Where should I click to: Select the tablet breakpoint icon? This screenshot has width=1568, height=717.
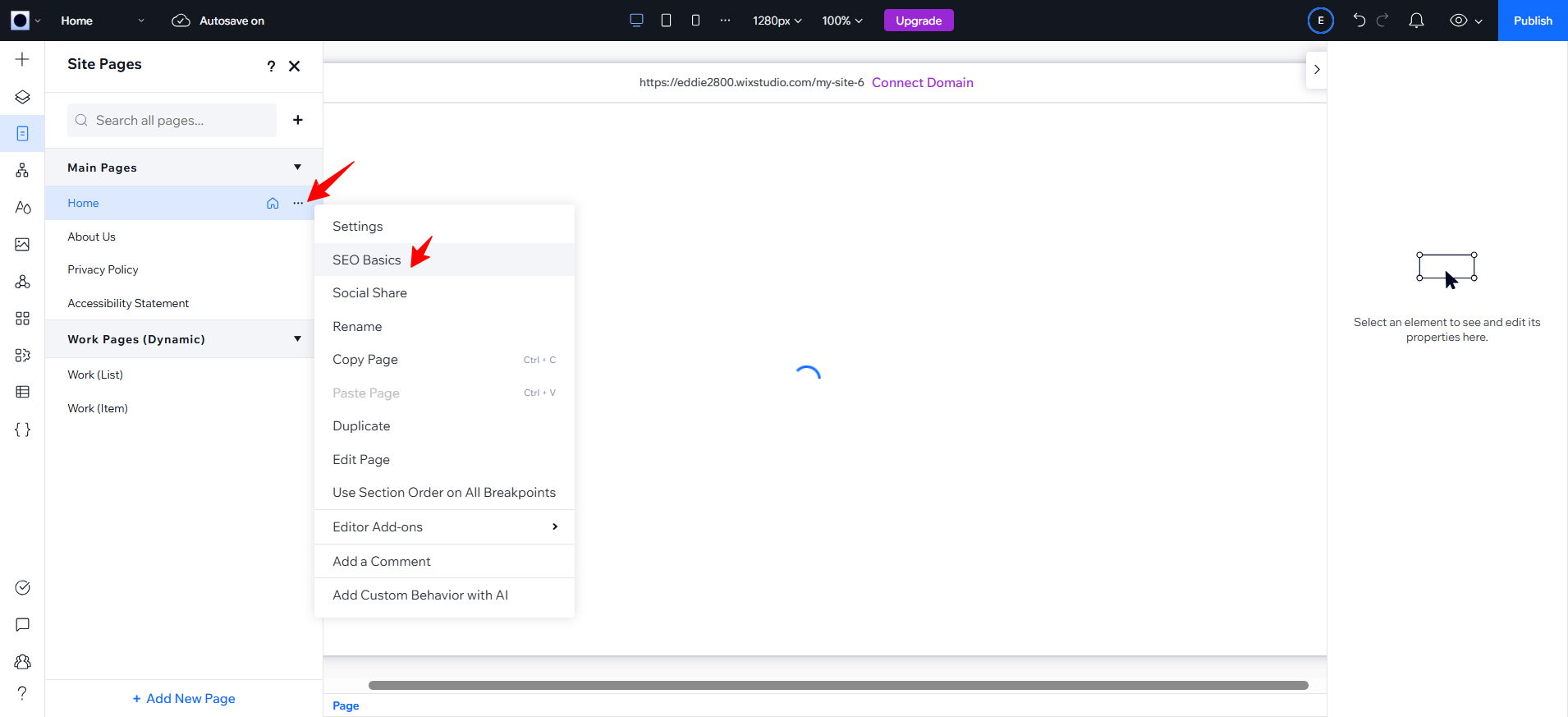pos(666,21)
